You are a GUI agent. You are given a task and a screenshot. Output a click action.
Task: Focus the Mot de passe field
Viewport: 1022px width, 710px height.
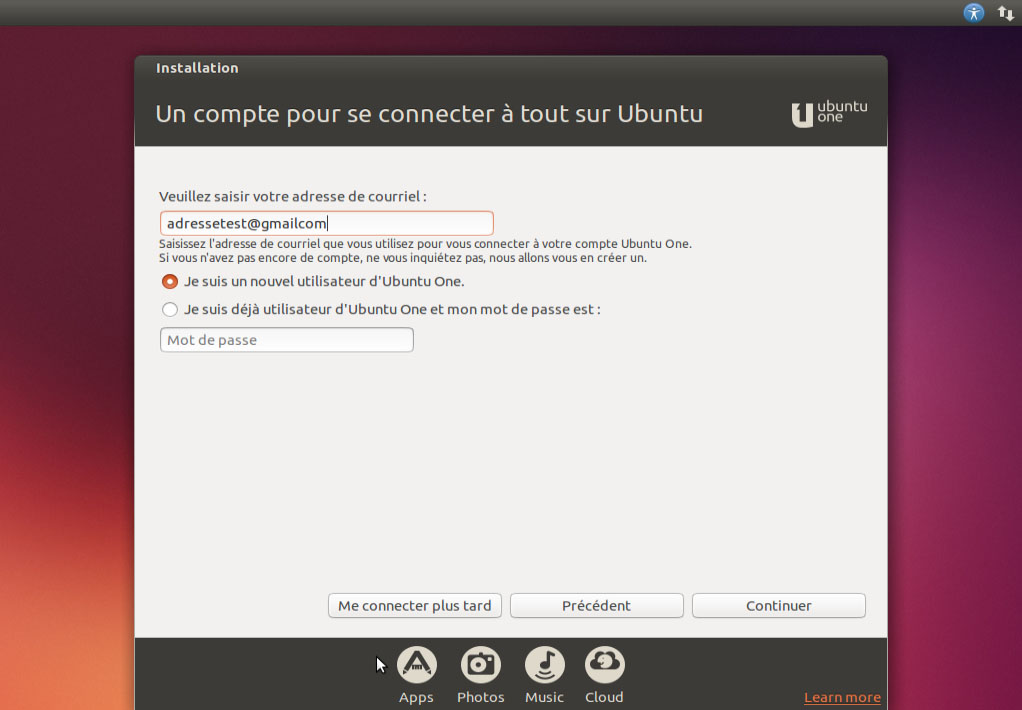[x=287, y=340]
